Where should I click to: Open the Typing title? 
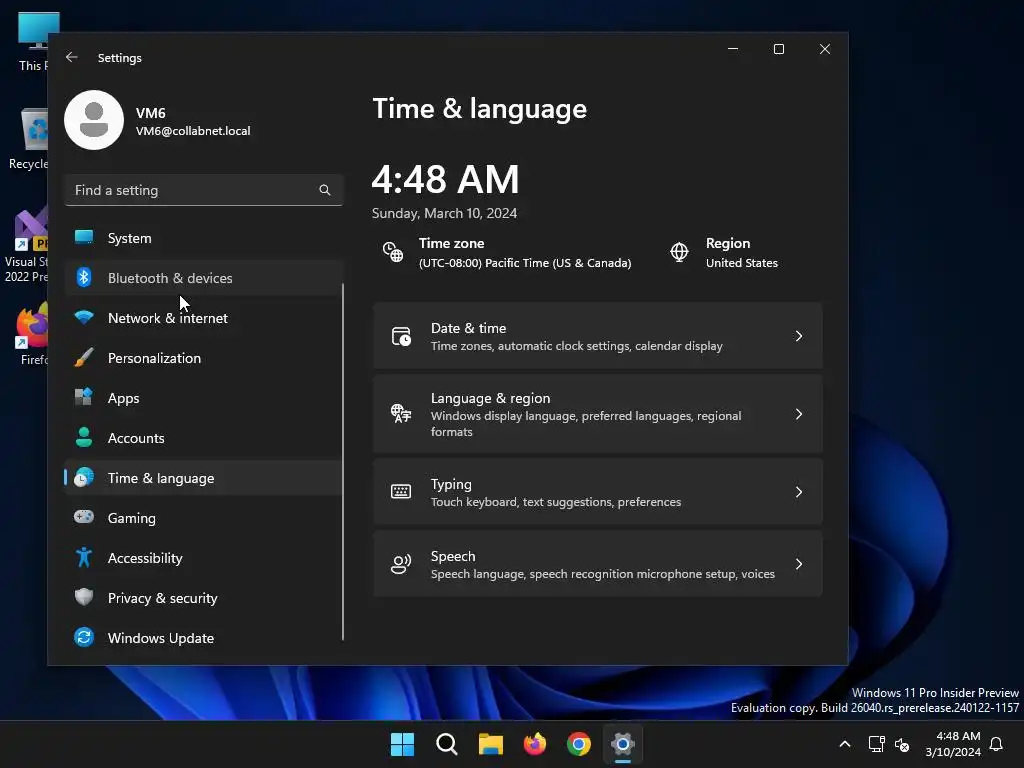(451, 484)
